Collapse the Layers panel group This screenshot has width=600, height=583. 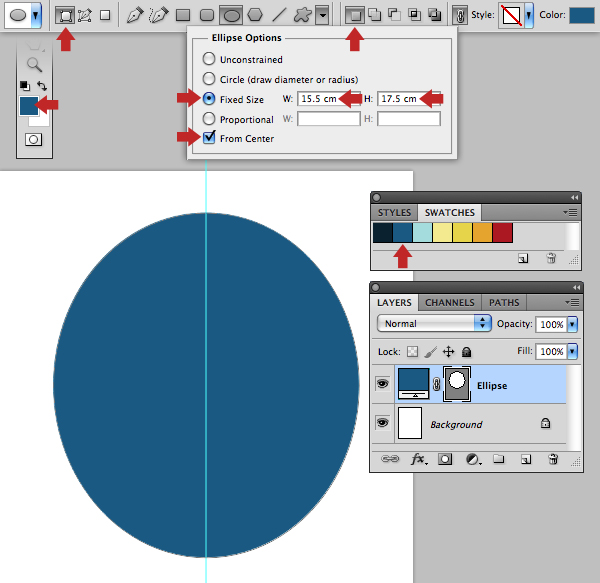(576, 287)
